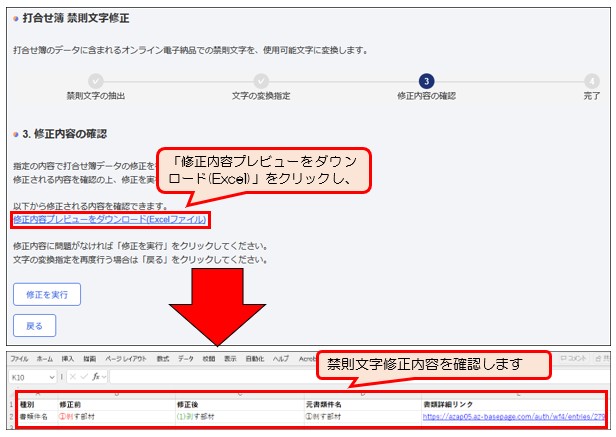Select the 修正後 cell (1)剥す部材
Screen dimensions: 616x437
tap(239, 417)
